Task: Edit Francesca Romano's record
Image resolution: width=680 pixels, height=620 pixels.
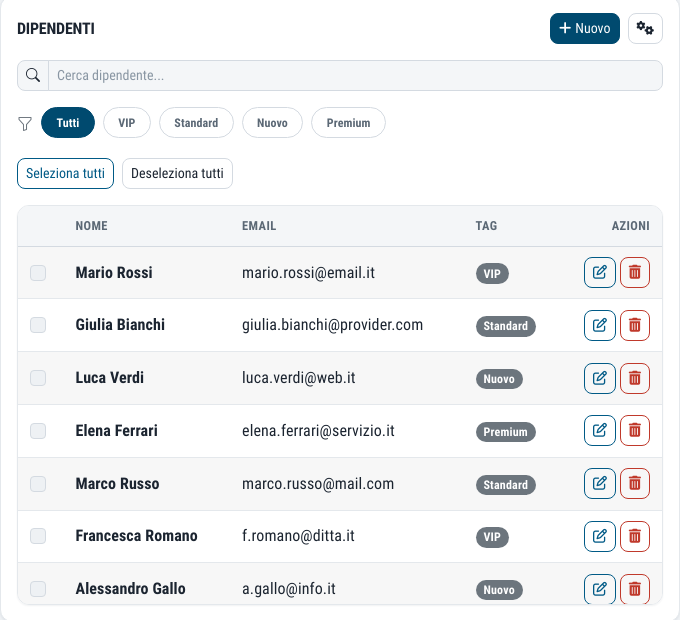Action: coord(599,536)
